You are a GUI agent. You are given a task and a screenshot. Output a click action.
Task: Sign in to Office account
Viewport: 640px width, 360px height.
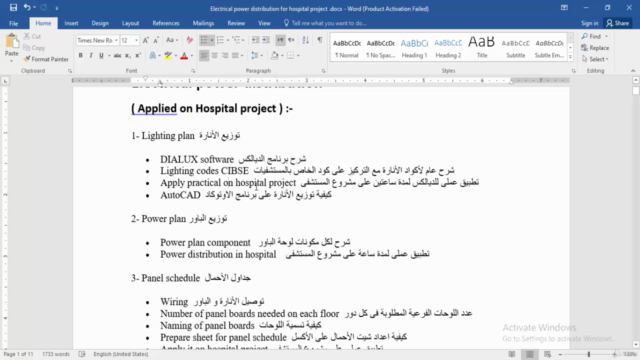(x=589, y=23)
